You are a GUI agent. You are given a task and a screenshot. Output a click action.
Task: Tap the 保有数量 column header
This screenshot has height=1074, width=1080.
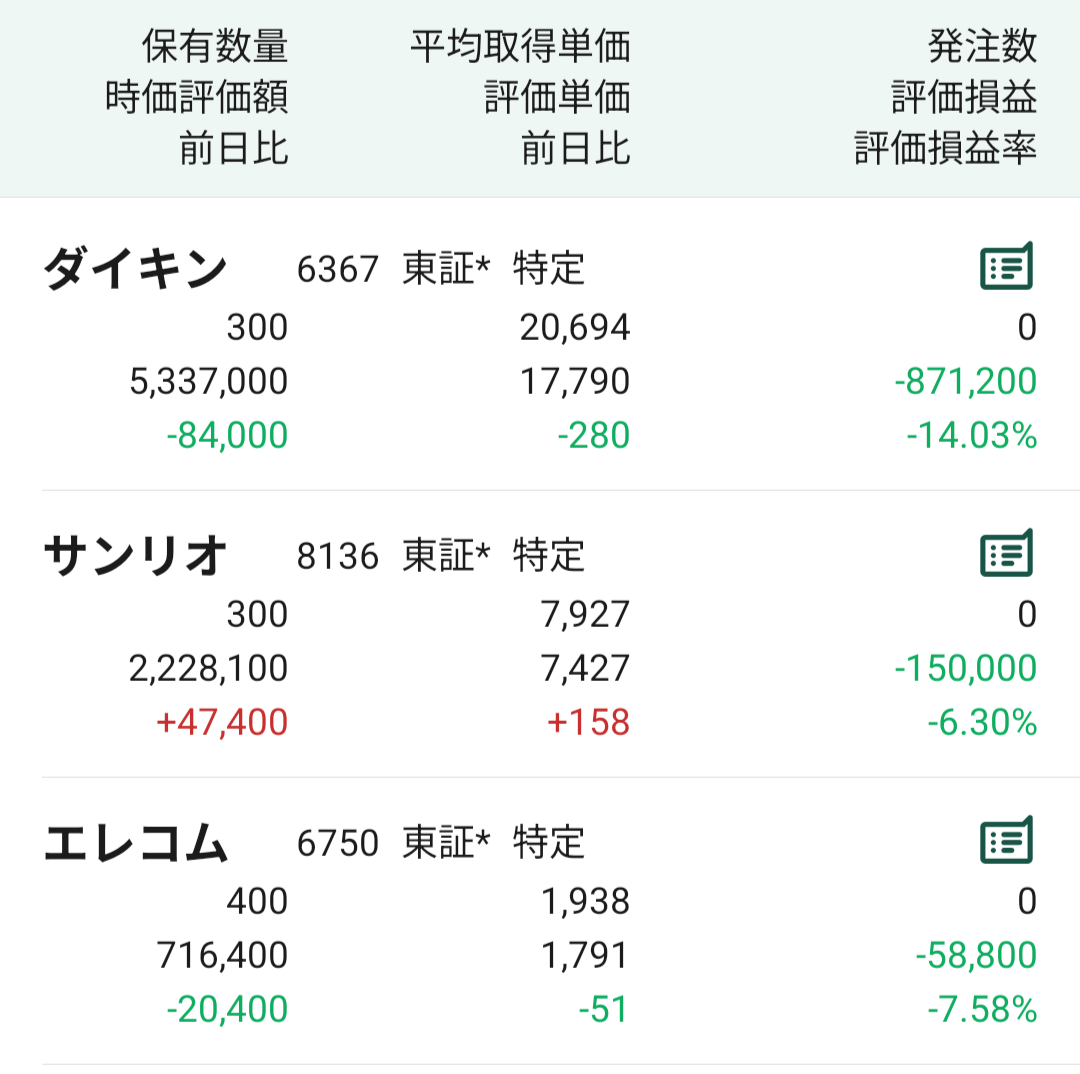coord(215,46)
